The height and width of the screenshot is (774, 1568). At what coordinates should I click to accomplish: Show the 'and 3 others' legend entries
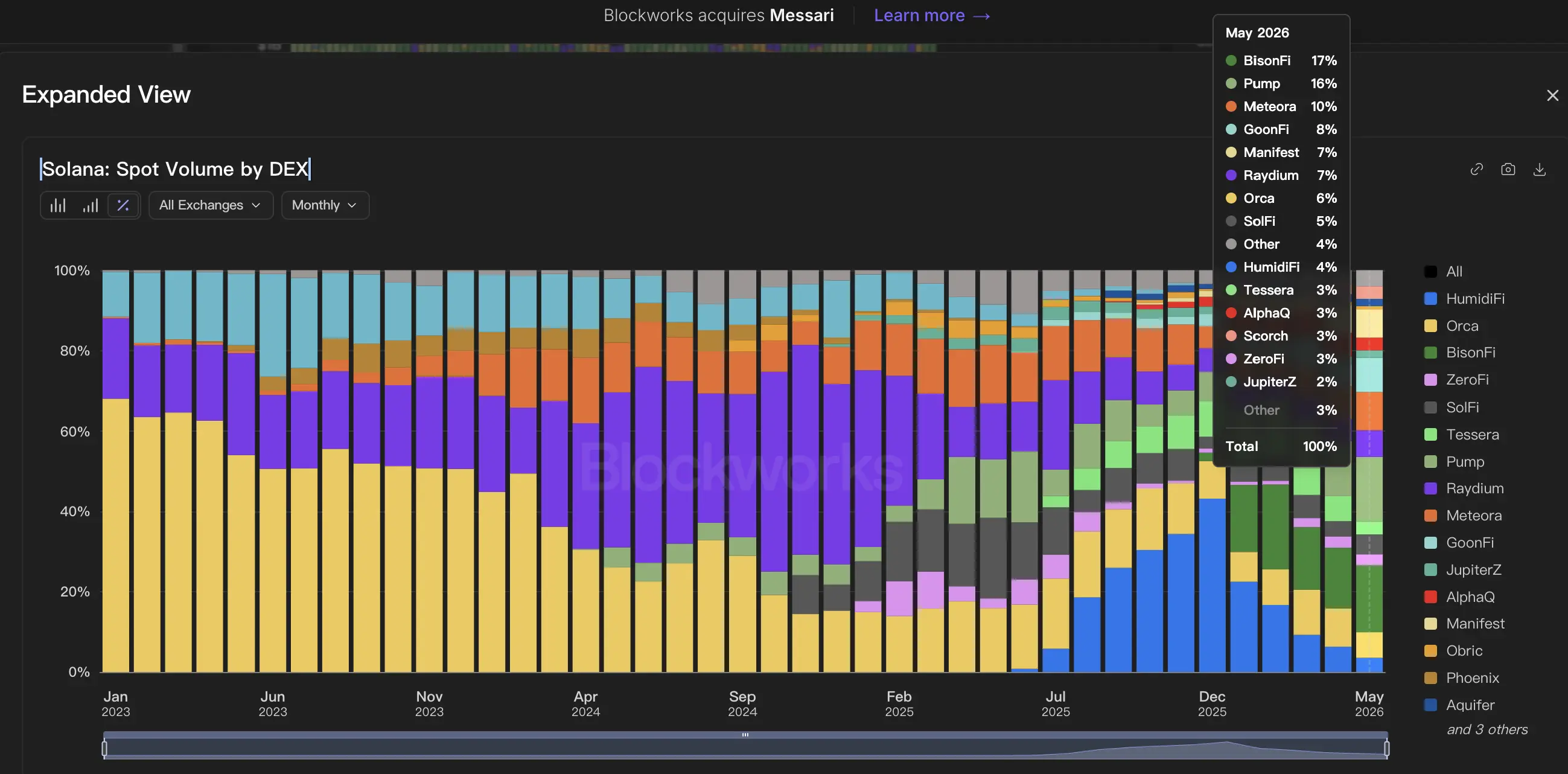click(x=1487, y=729)
